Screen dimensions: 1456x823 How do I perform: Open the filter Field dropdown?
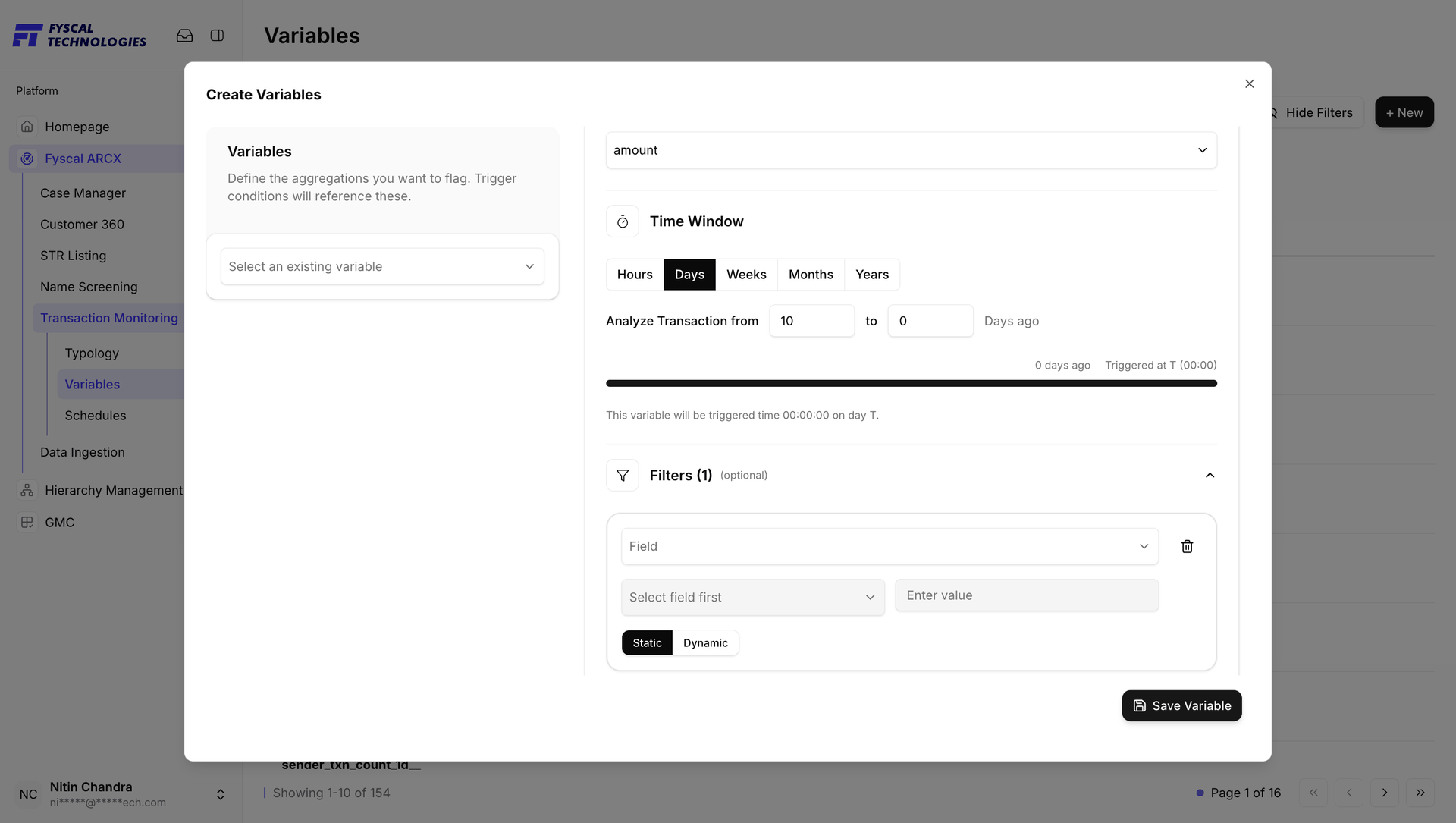click(890, 547)
